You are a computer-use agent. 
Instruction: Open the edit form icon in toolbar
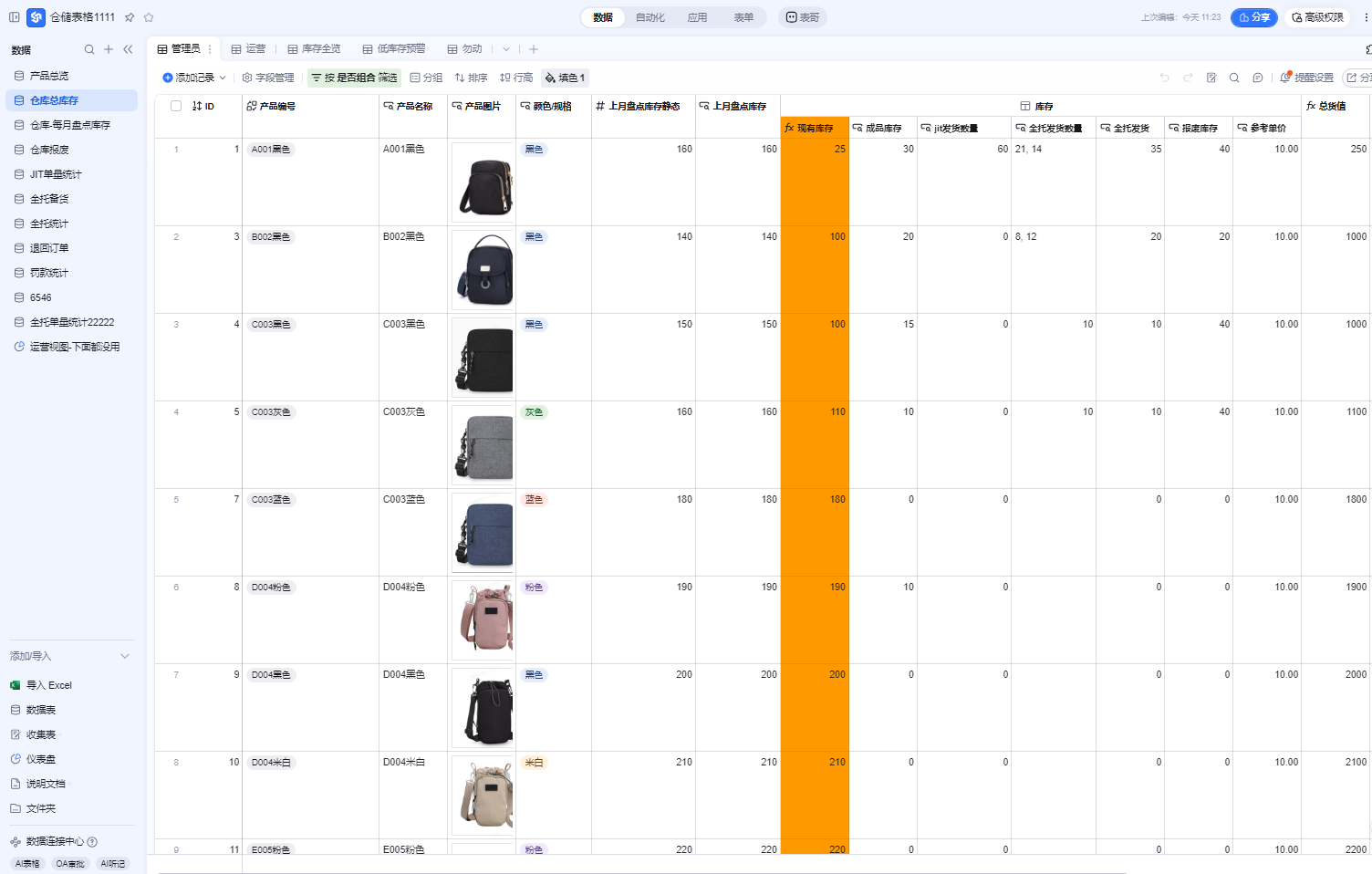click(1211, 78)
